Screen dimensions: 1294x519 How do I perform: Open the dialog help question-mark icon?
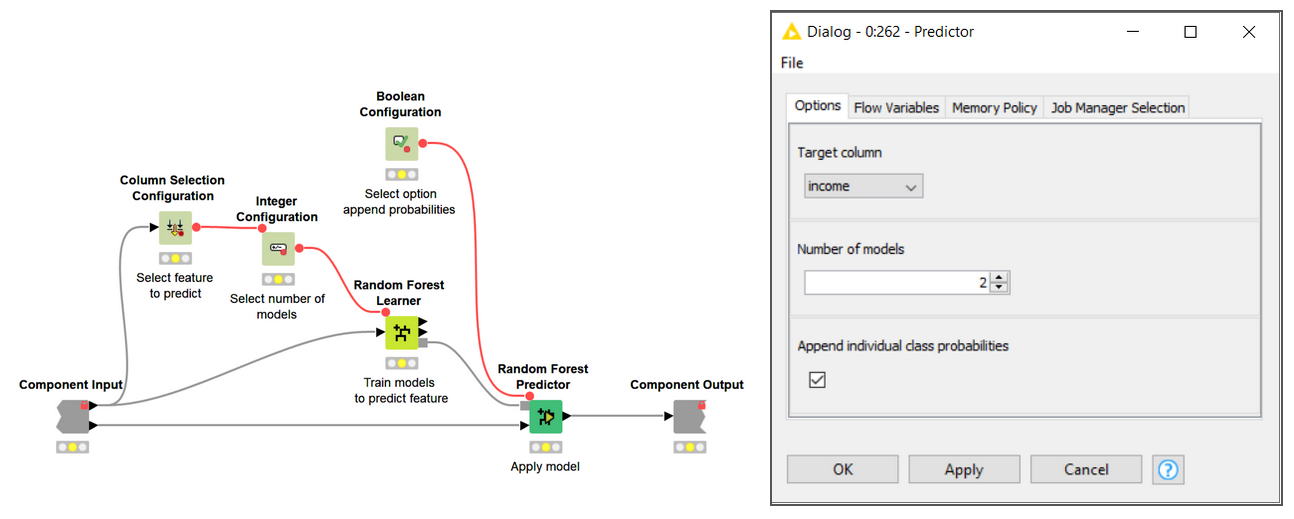pos(1168,469)
